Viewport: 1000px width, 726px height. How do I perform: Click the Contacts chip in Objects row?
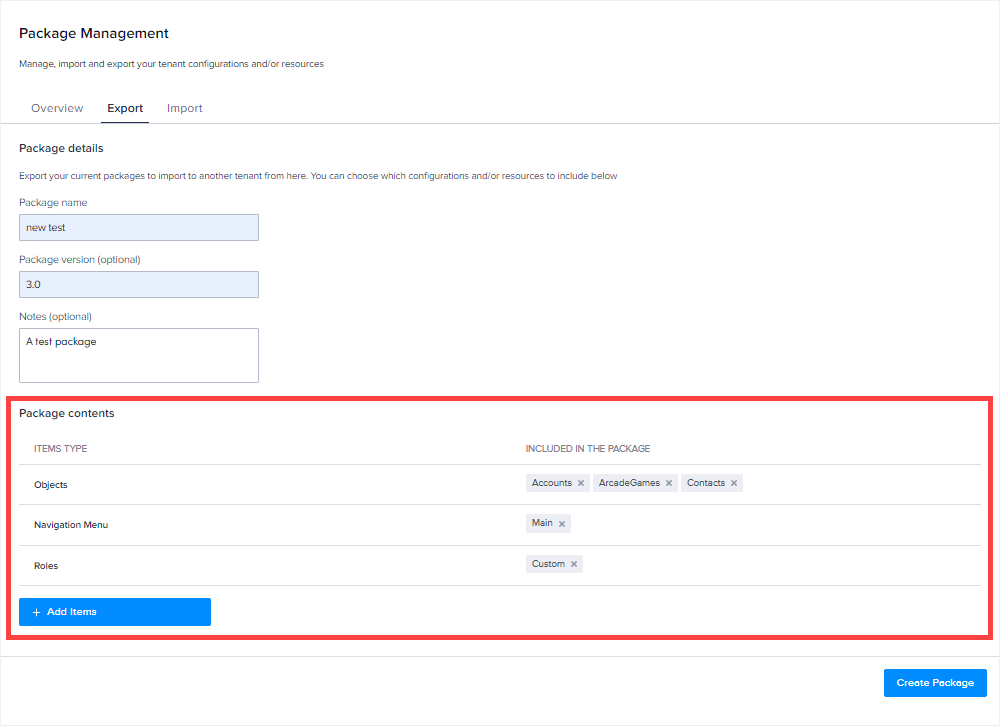click(x=707, y=482)
